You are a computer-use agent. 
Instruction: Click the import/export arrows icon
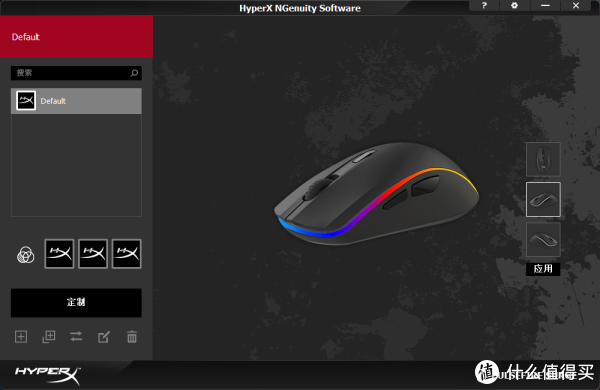(x=76, y=337)
